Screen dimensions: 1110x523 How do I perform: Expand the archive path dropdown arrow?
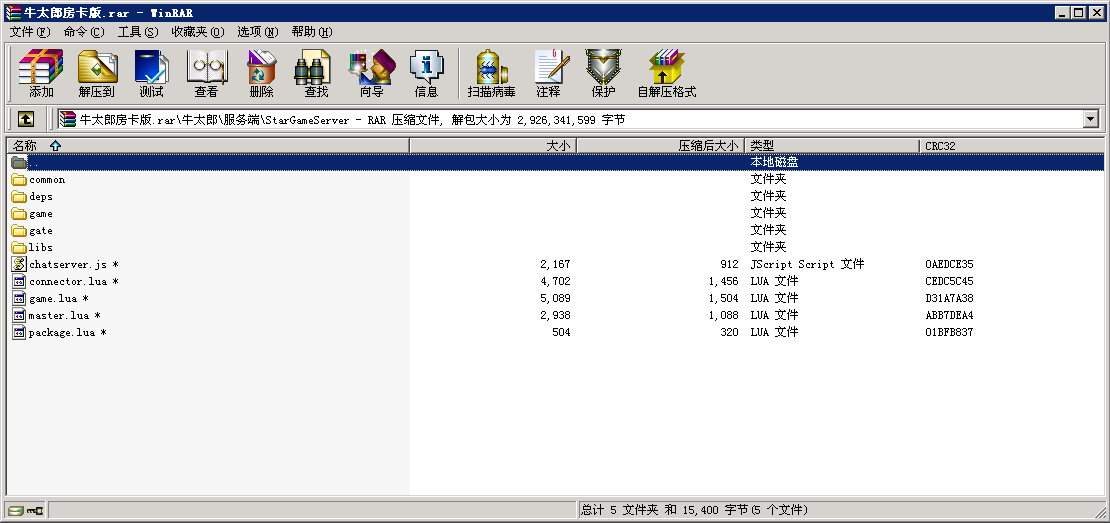(1090, 119)
